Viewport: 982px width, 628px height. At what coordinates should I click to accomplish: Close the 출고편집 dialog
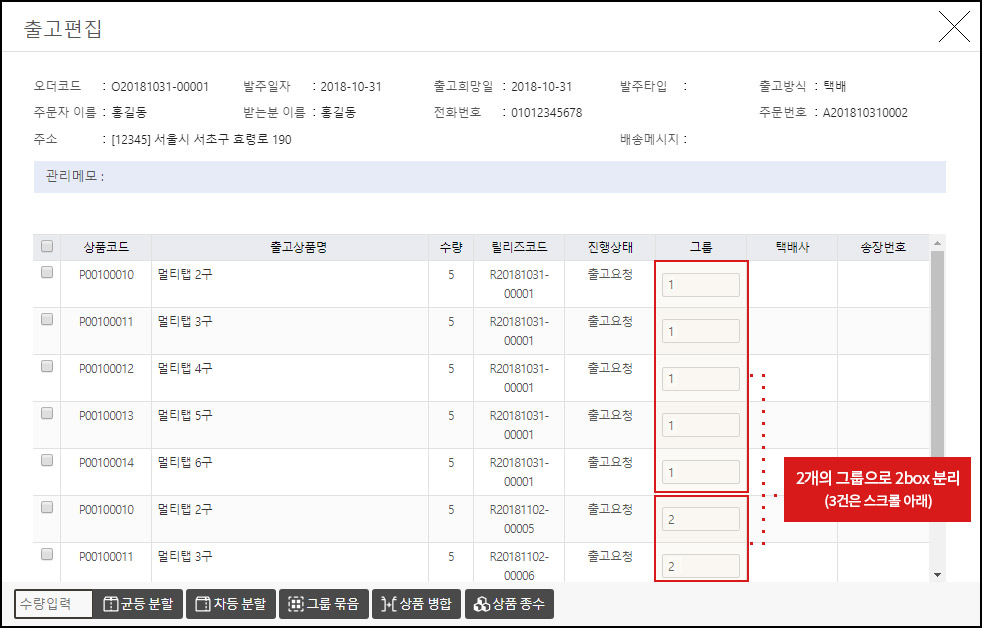tap(953, 28)
